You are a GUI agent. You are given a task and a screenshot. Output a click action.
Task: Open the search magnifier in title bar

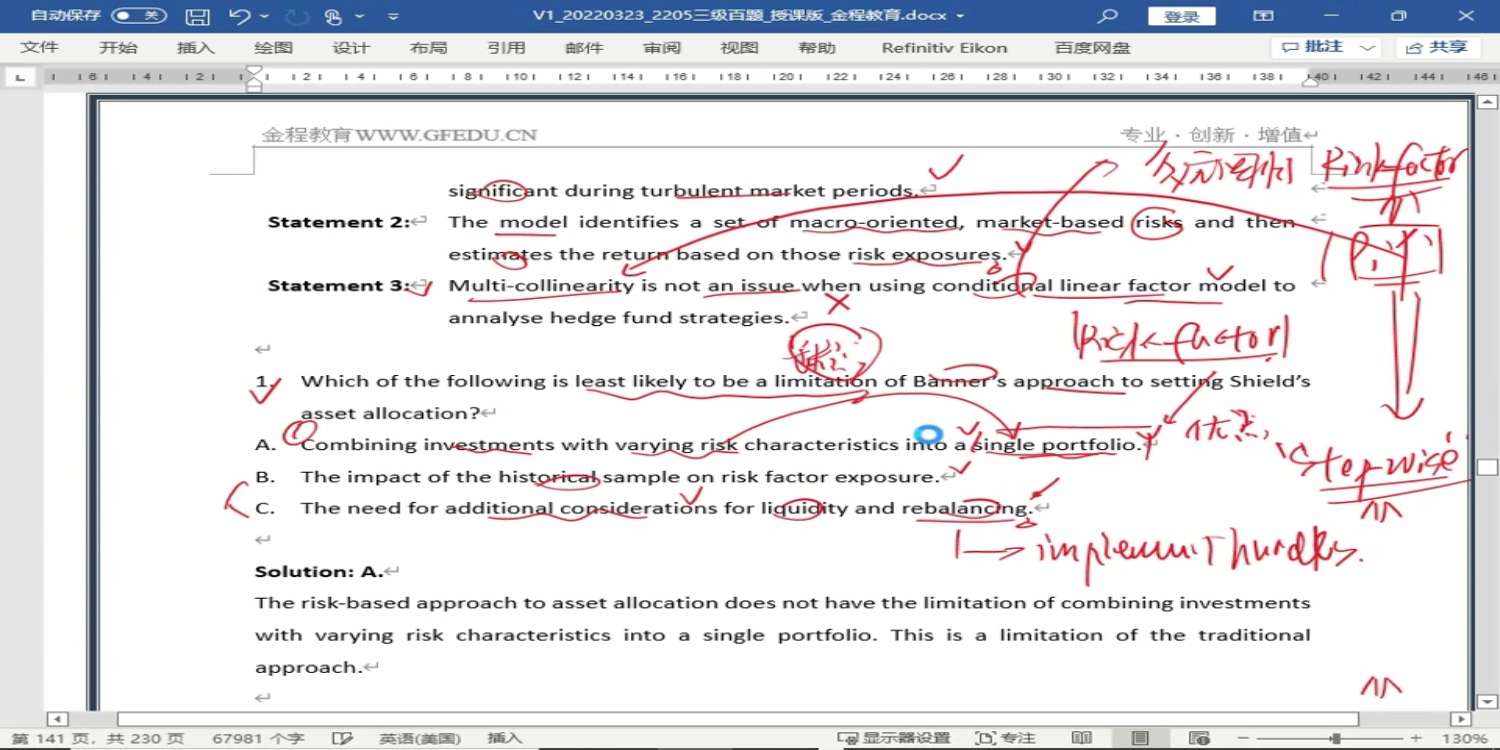tap(1107, 16)
